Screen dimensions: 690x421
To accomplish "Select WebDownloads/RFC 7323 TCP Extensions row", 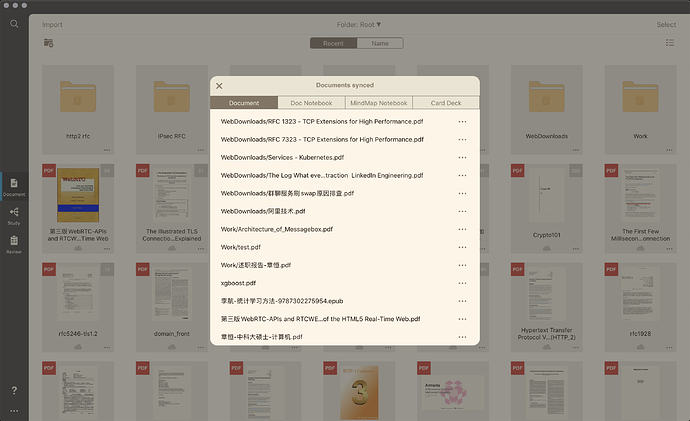I will tap(345, 139).
